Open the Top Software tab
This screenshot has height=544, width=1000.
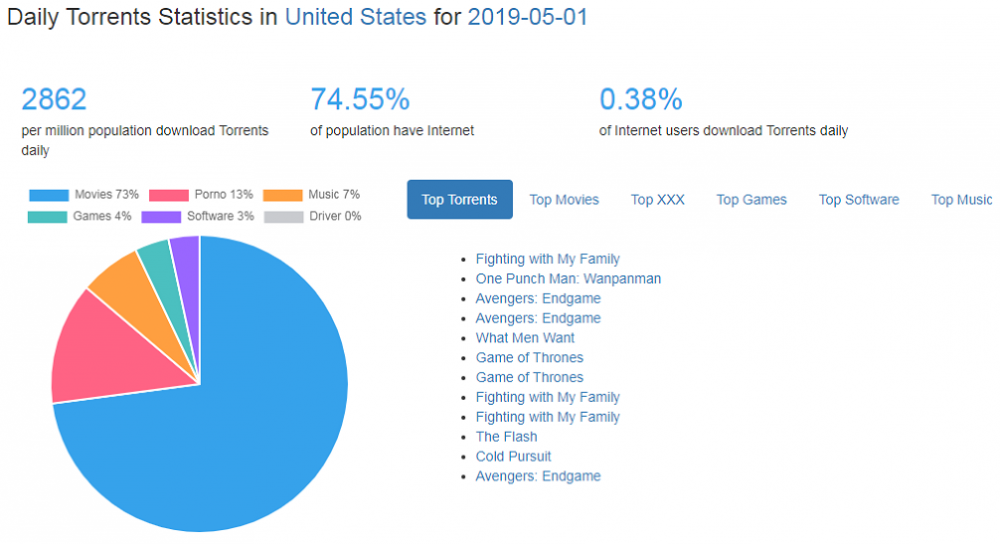859,200
